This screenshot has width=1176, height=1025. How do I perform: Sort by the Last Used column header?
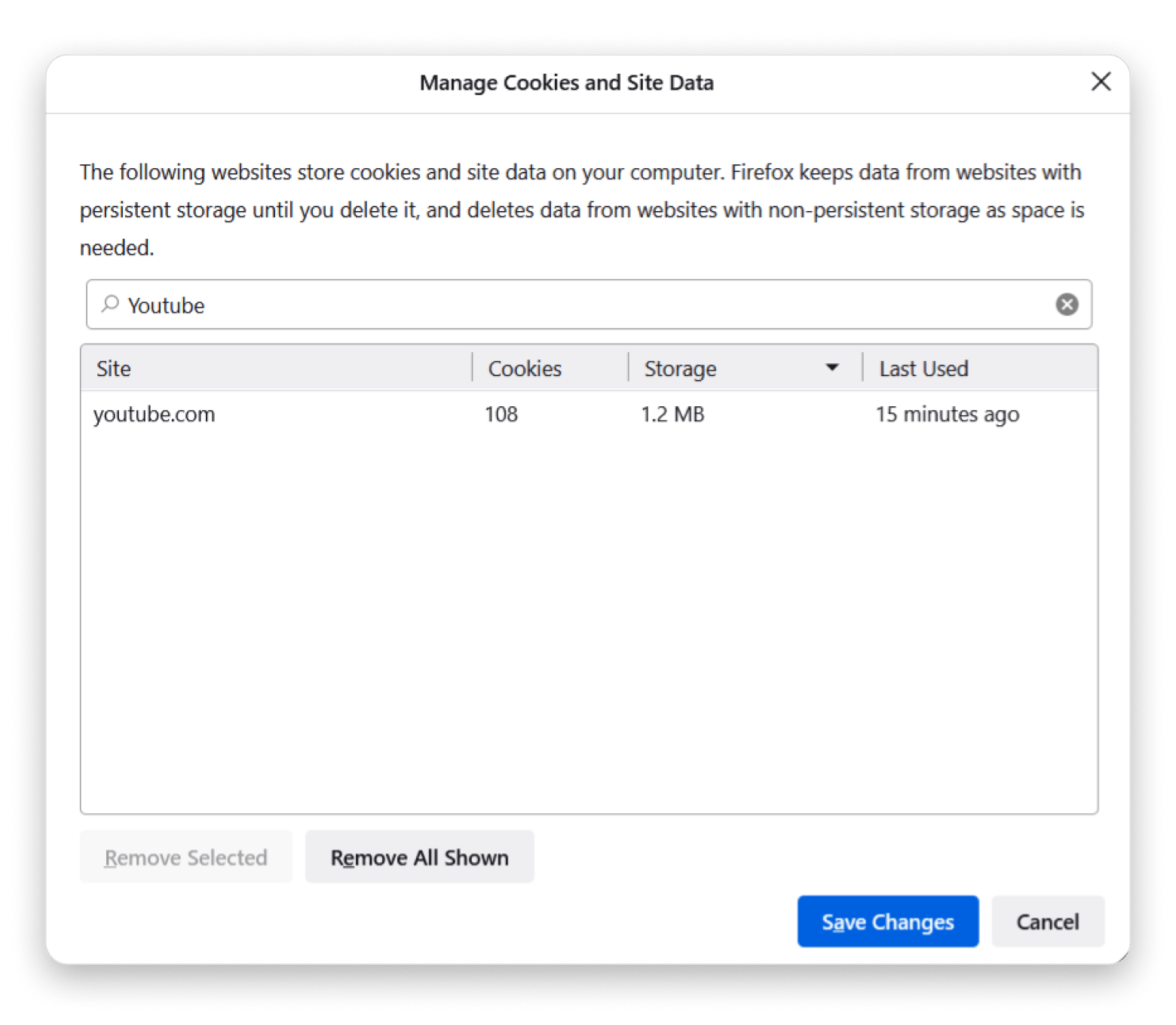(980, 368)
